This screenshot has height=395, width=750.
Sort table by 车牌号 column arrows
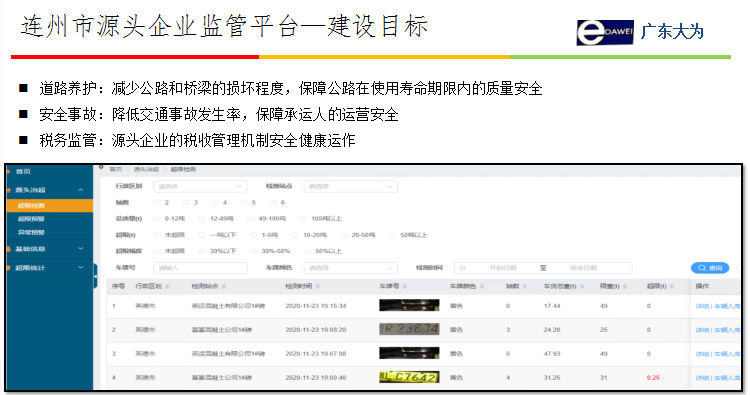coord(405,286)
